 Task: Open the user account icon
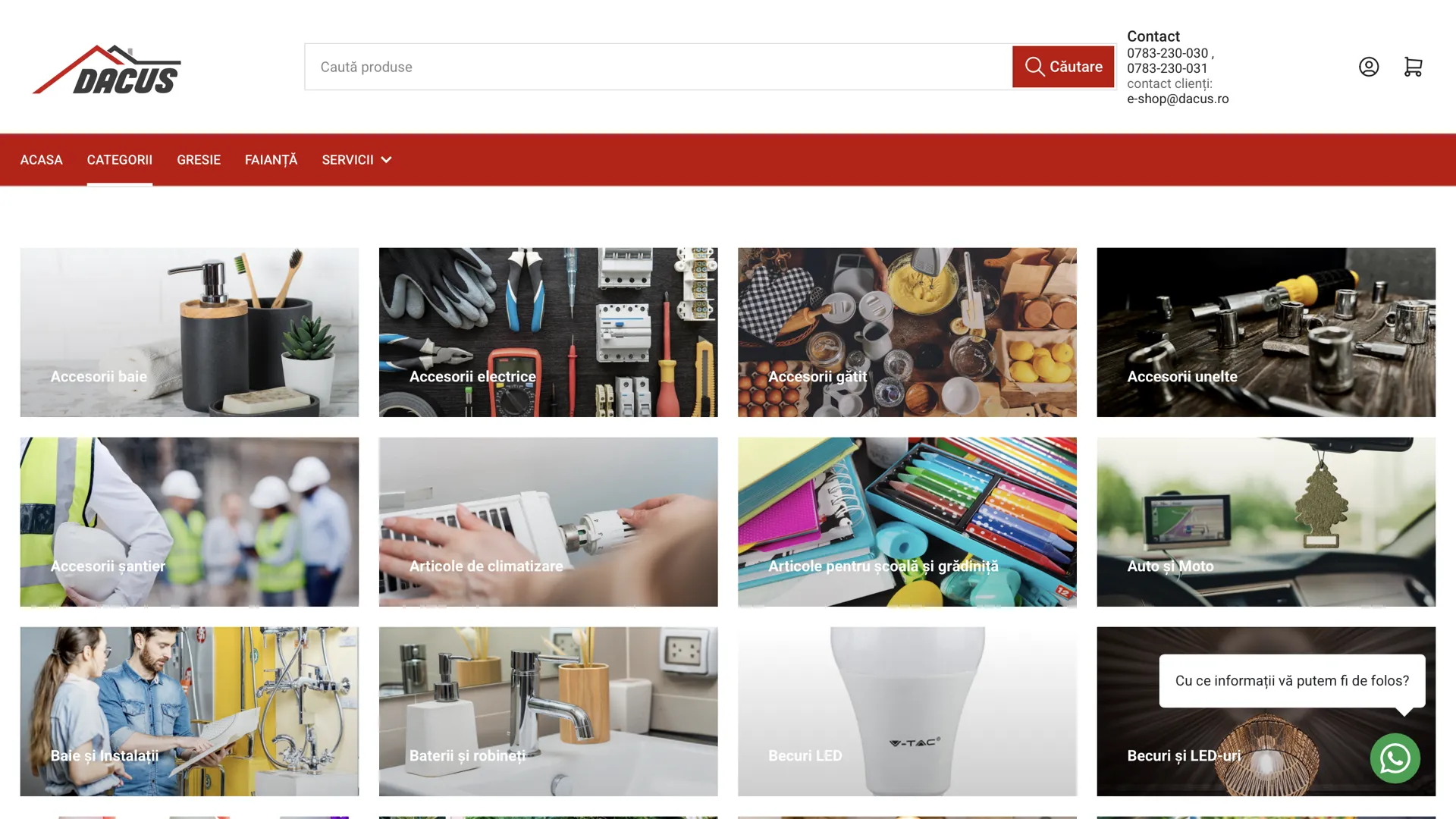pos(1369,67)
